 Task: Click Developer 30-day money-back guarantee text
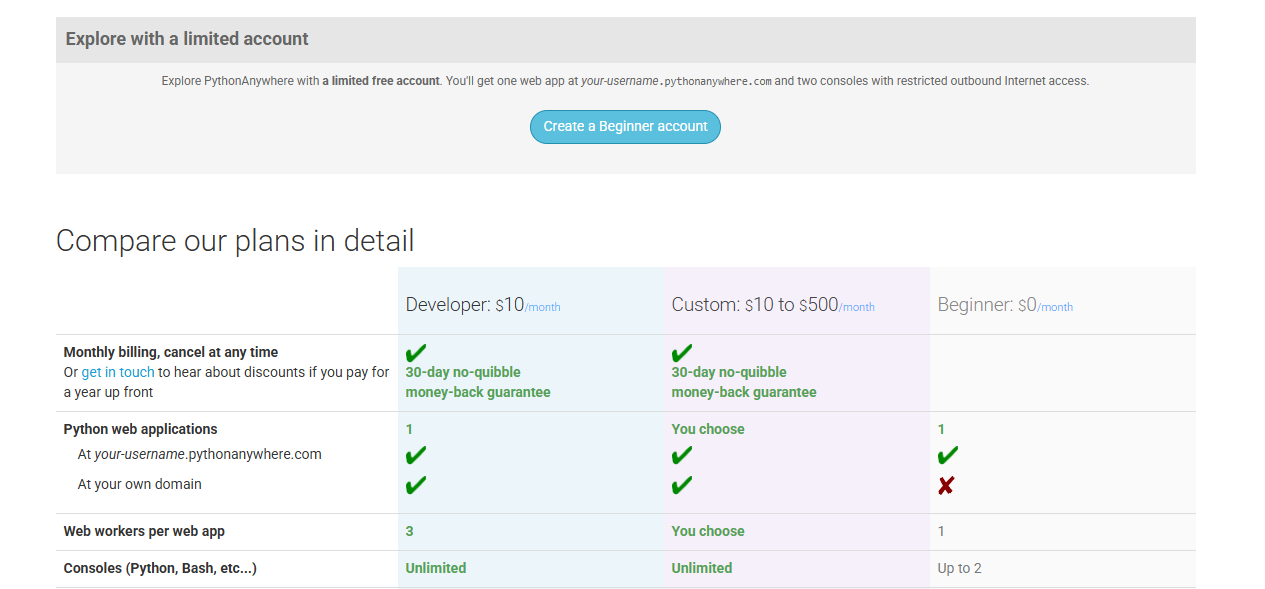[x=478, y=382]
